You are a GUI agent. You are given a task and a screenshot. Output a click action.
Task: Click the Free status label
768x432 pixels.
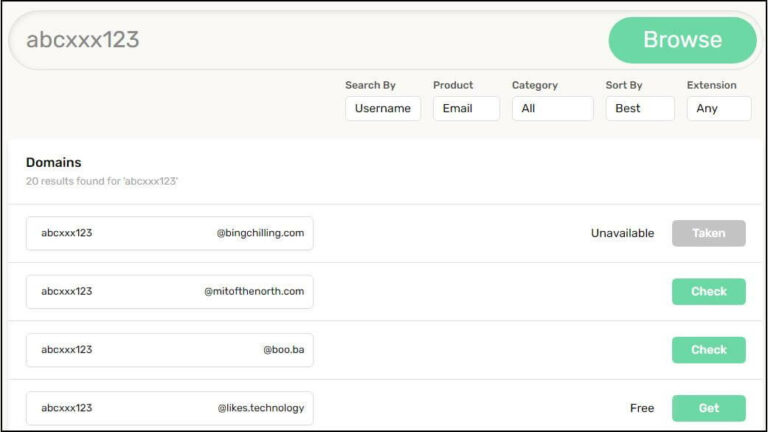pyautogui.click(x=641, y=408)
